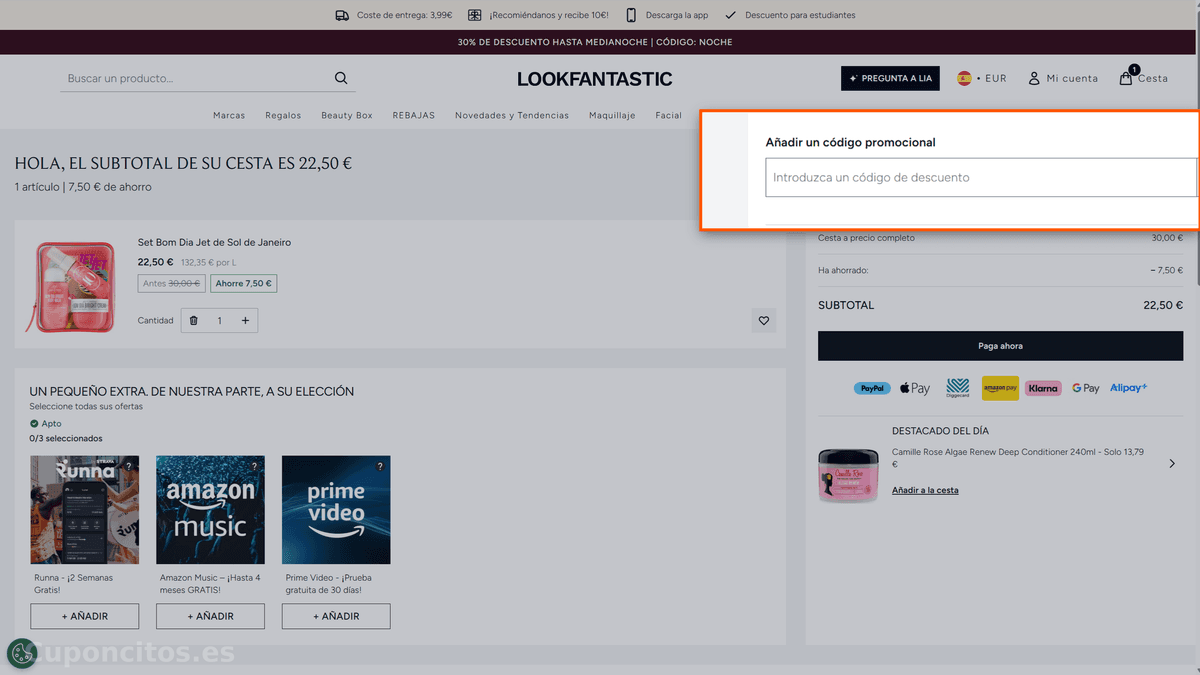Click the phone app download icon
The width and height of the screenshot is (1200, 675).
coord(631,15)
